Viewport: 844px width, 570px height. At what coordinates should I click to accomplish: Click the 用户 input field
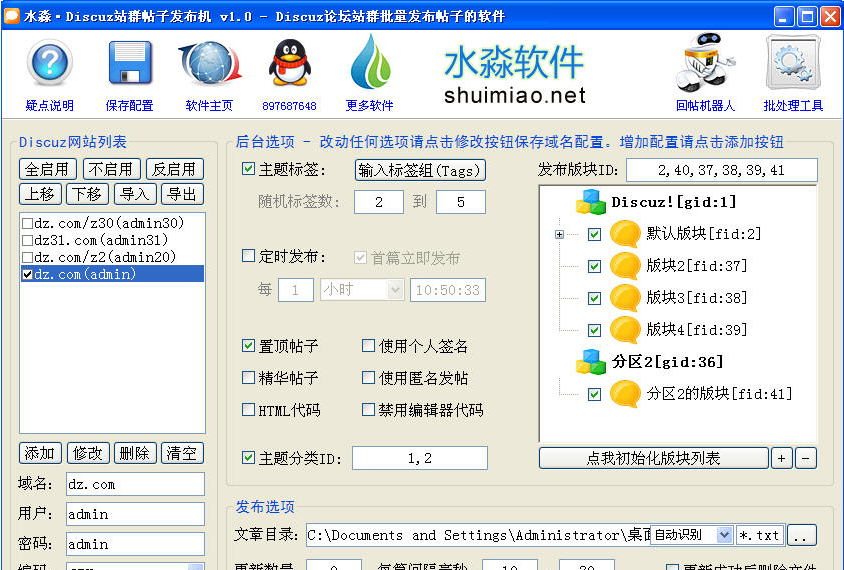(135, 514)
